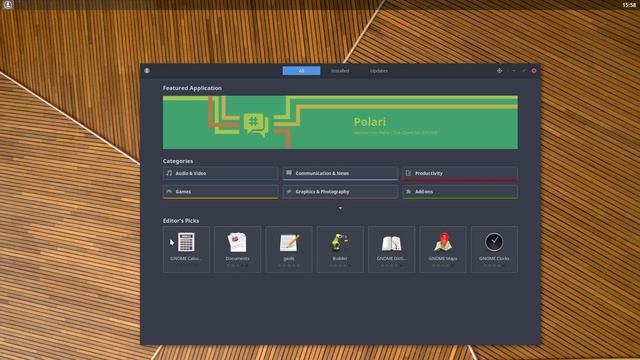Open the gedit app tile
Image resolution: width=640 pixels, height=360 pixels.
(x=289, y=249)
